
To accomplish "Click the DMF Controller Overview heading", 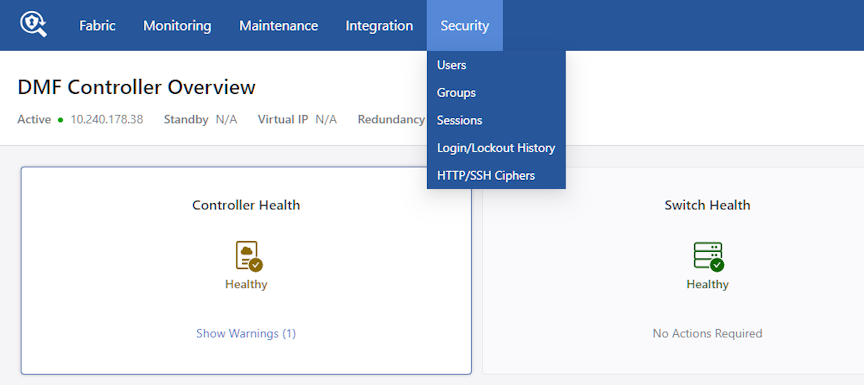I will tap(137, 87).
